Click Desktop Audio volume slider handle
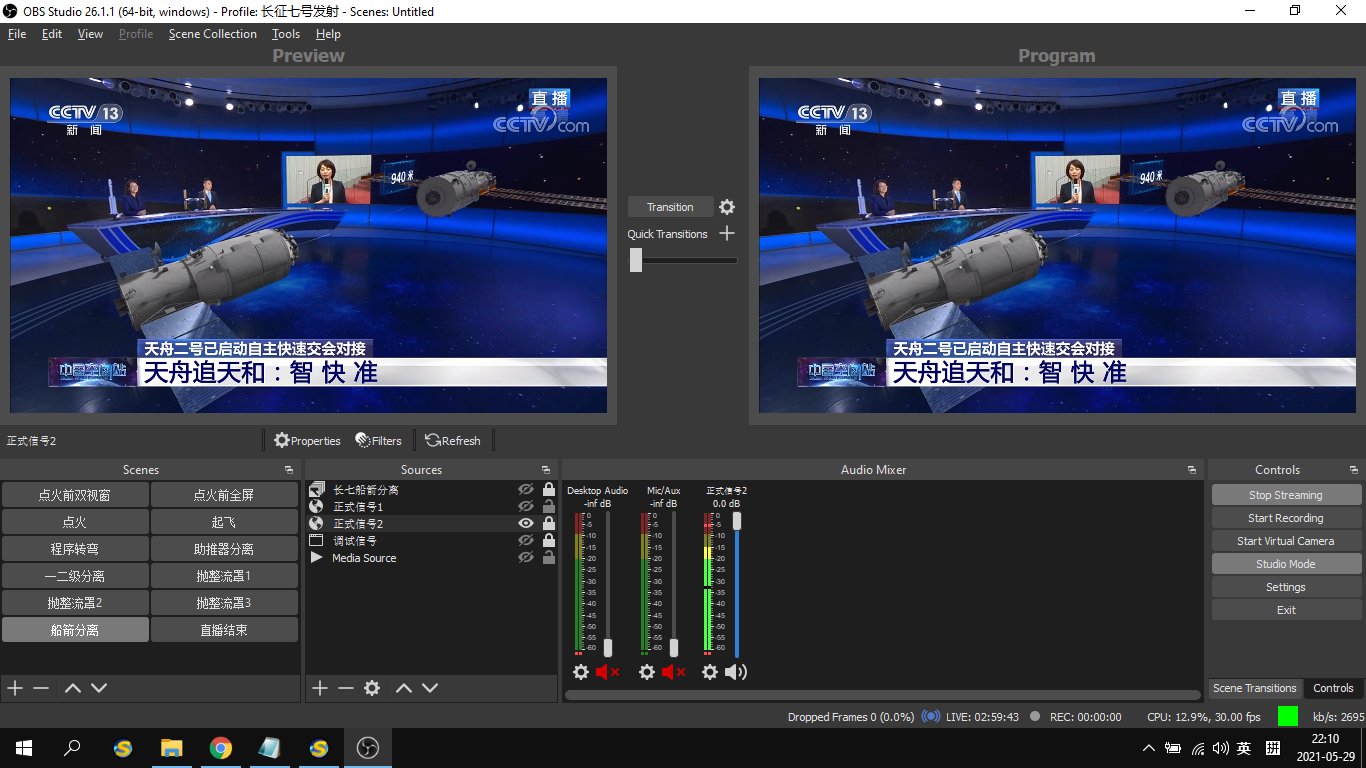1366x768 pixels. pyautogui.click(x=607, y=647)
